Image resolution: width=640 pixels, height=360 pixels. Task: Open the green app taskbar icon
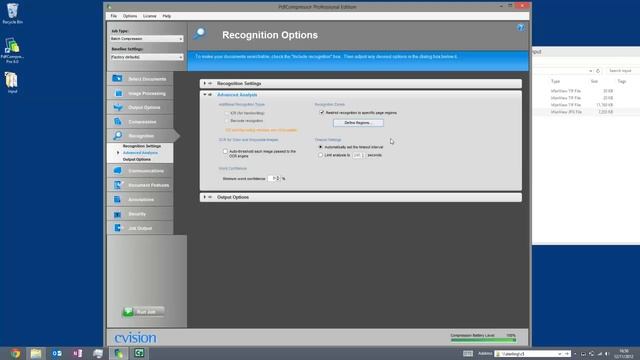pos(139,353)
